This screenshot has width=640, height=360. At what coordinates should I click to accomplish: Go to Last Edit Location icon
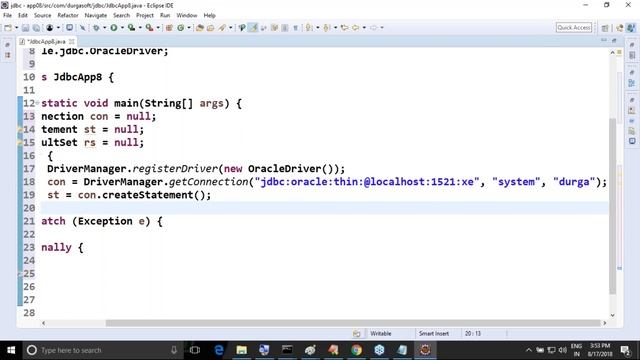click(344, 28)
